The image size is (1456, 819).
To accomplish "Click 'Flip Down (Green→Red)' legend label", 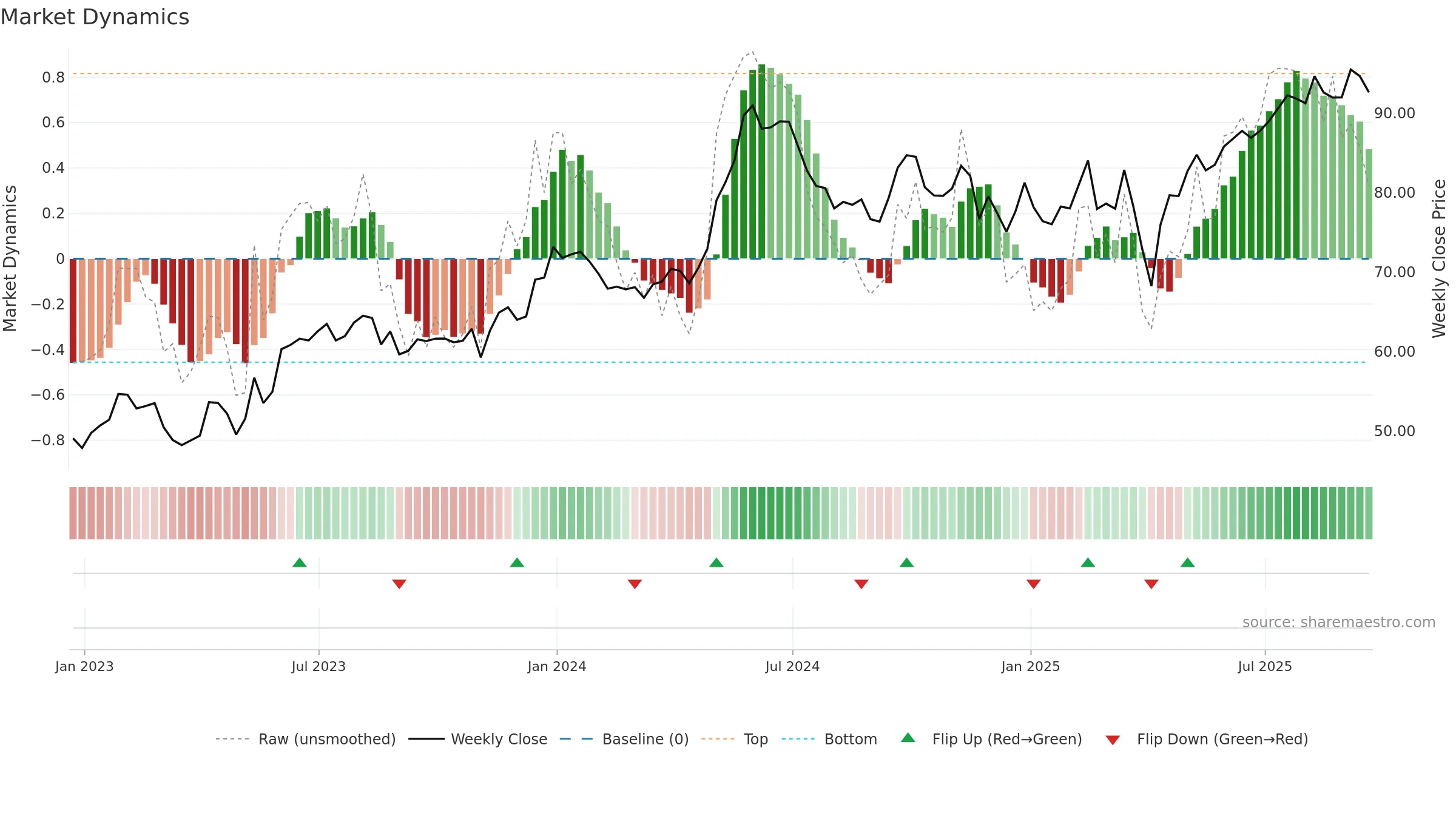I will (1222, 739).
